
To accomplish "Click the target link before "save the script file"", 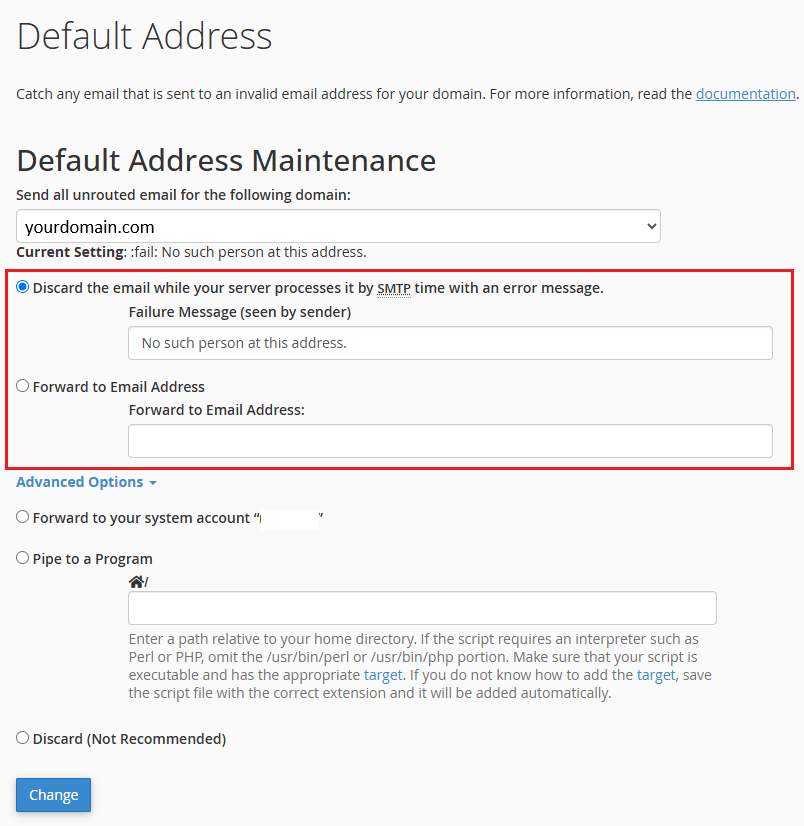I will click(655, 675).
